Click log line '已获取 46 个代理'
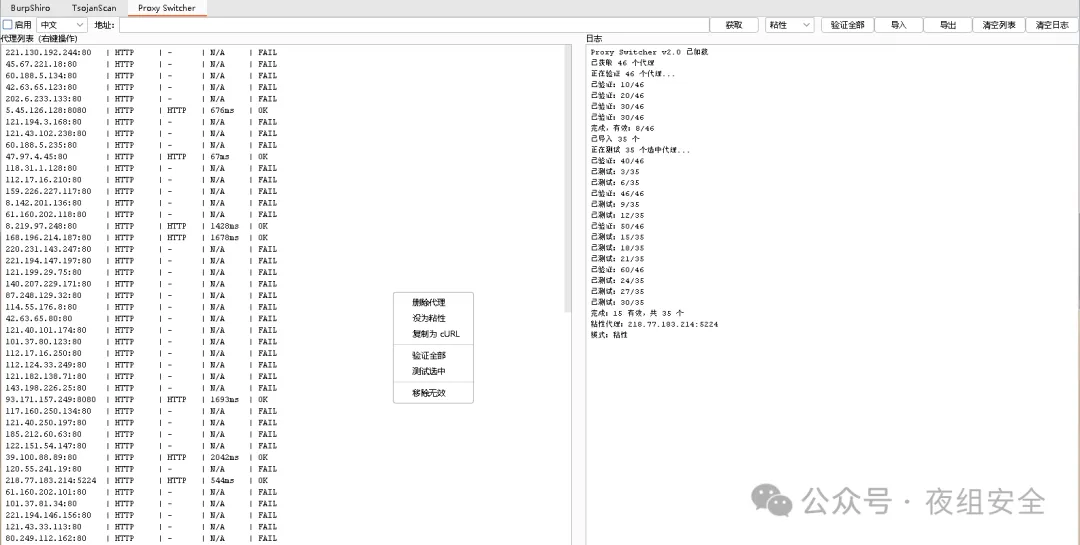1080x545 pixels. [x=622, y=63]
